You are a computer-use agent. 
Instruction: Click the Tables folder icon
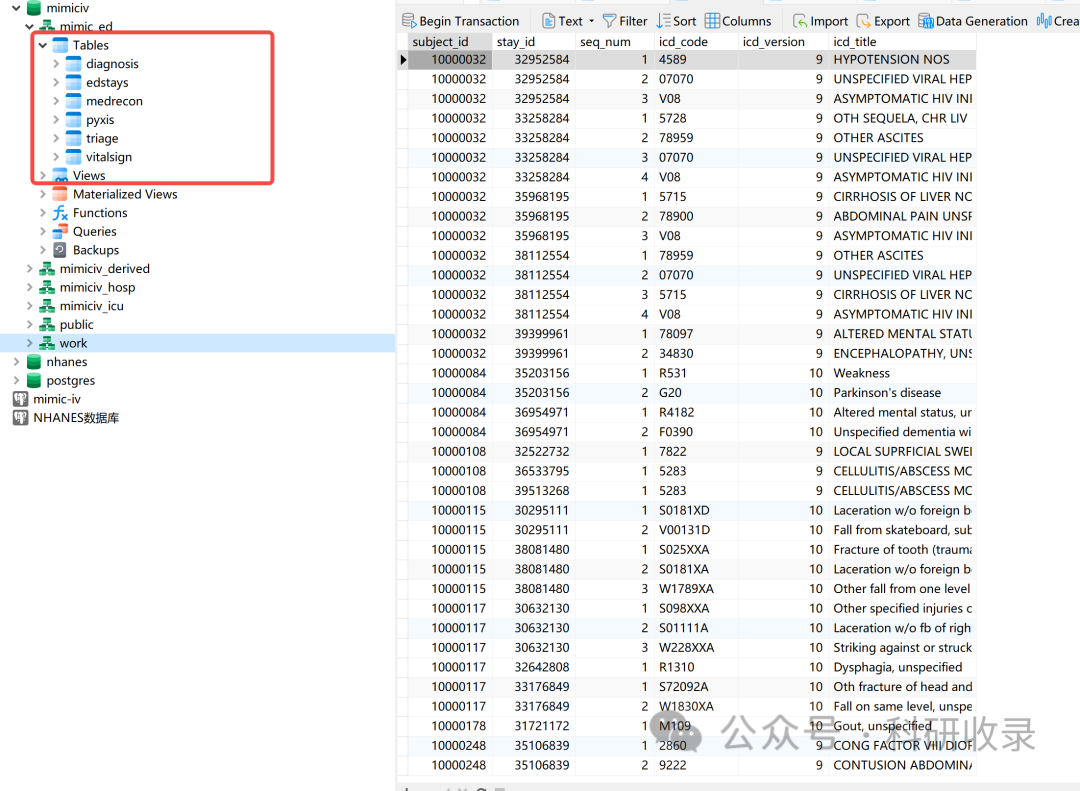60,45
